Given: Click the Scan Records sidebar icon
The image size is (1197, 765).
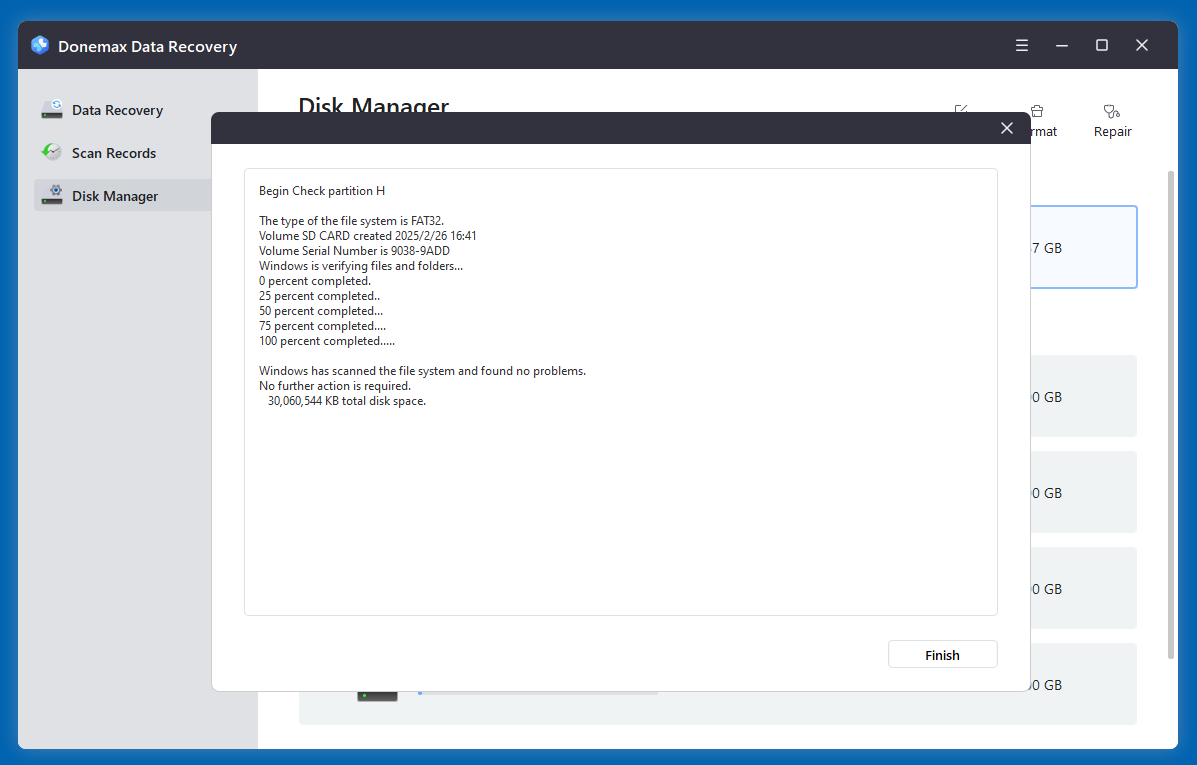Looking at the screenshot, I should (x=51, y=152).
